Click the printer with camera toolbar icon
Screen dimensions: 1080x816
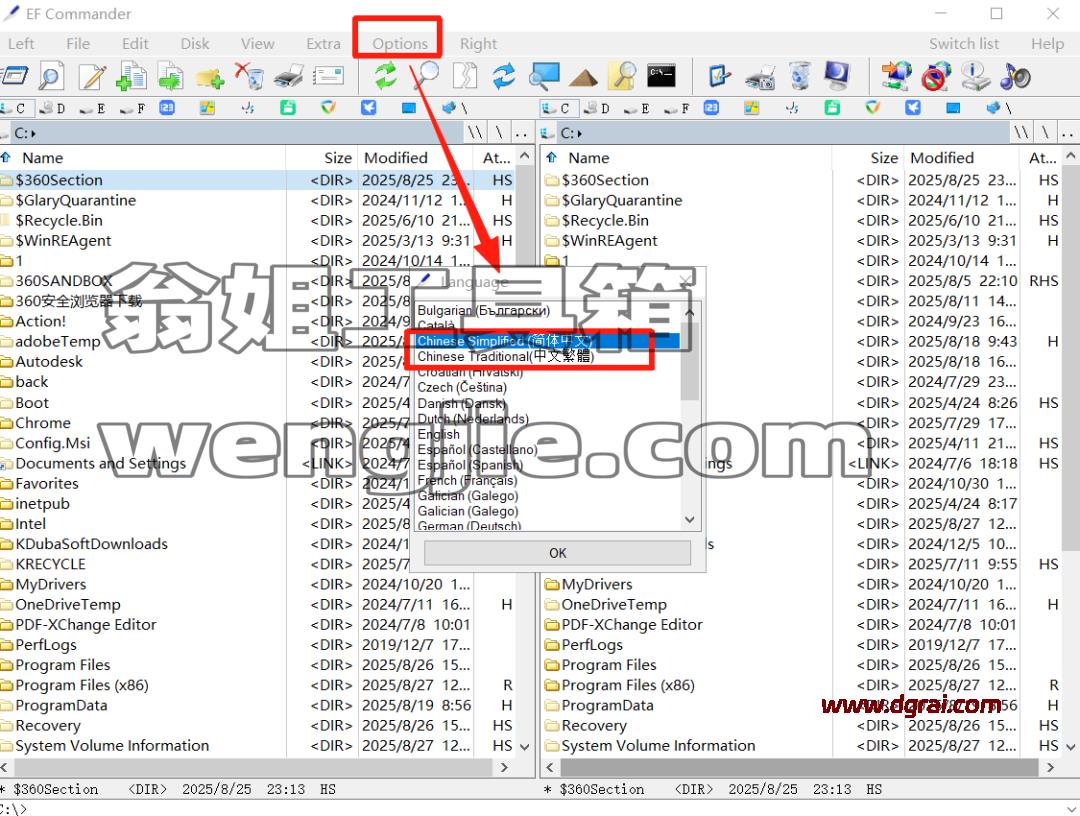(x=760, y=77)
